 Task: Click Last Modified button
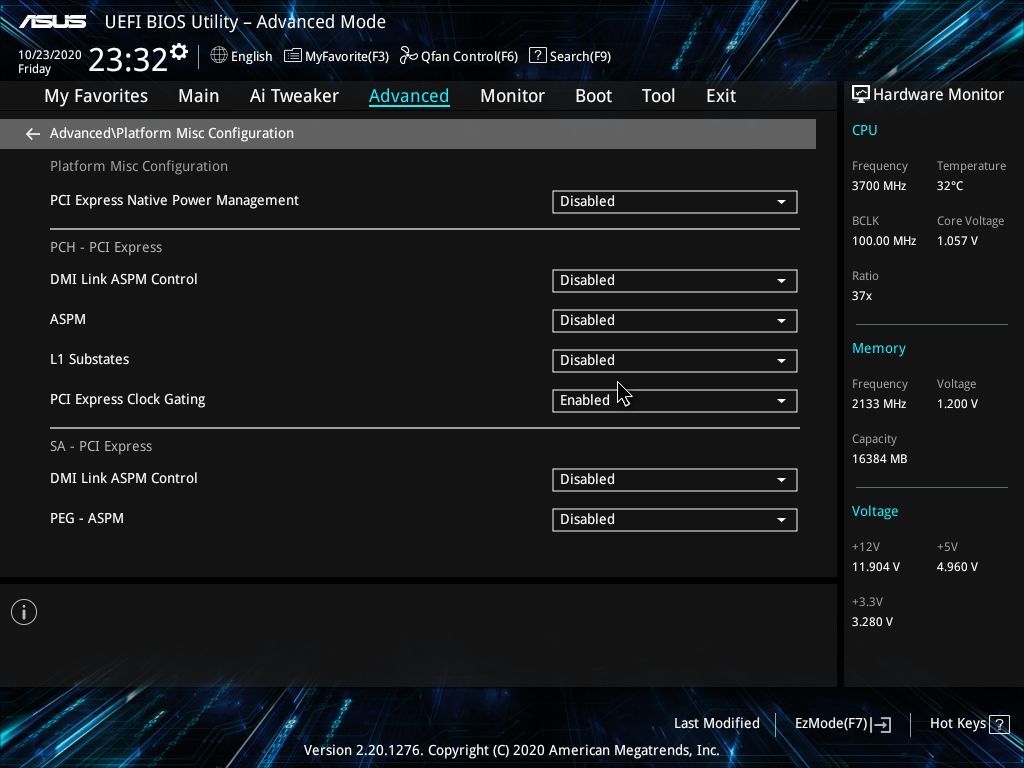tap(716, 724)
